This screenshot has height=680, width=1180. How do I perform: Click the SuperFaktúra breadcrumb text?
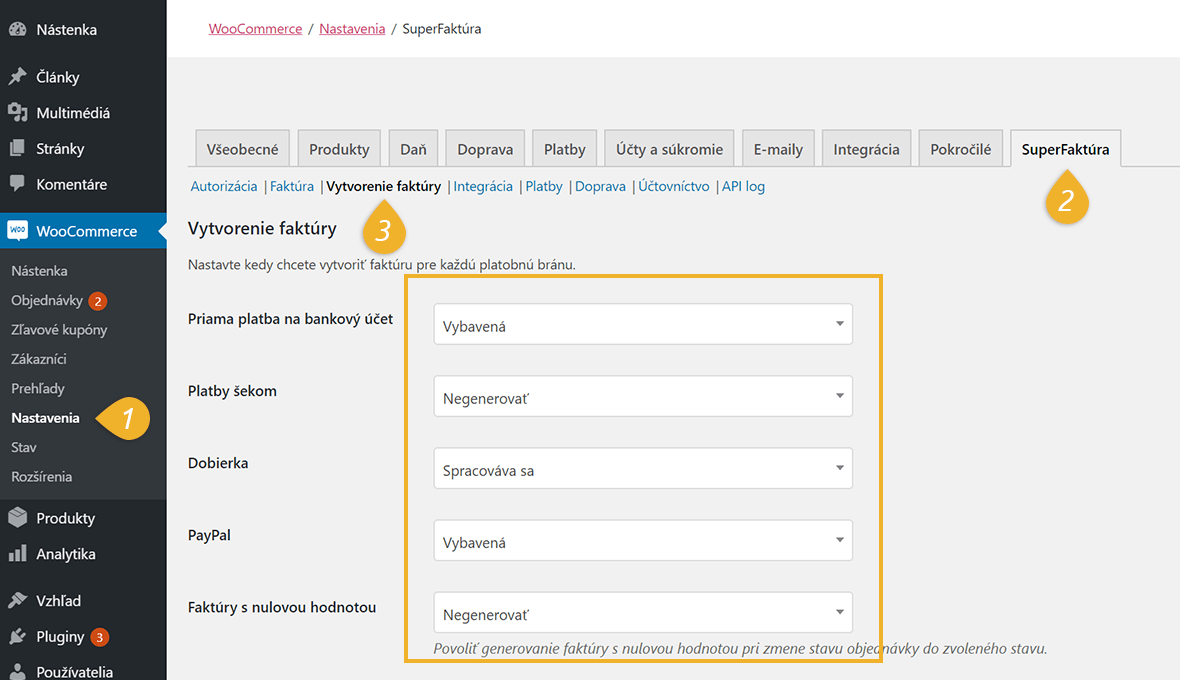click(x=442, y=29)
